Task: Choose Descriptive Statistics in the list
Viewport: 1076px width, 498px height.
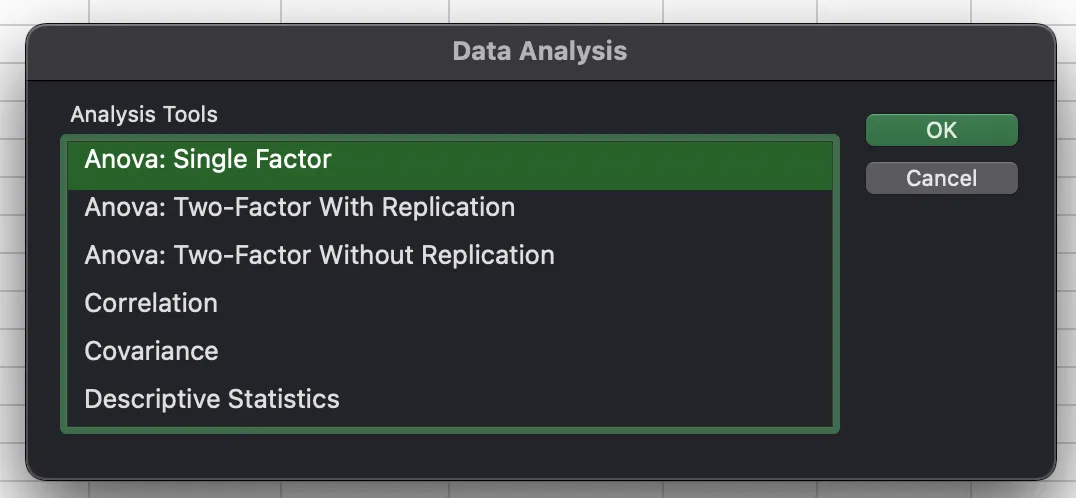Action: [x=212, y=399]
